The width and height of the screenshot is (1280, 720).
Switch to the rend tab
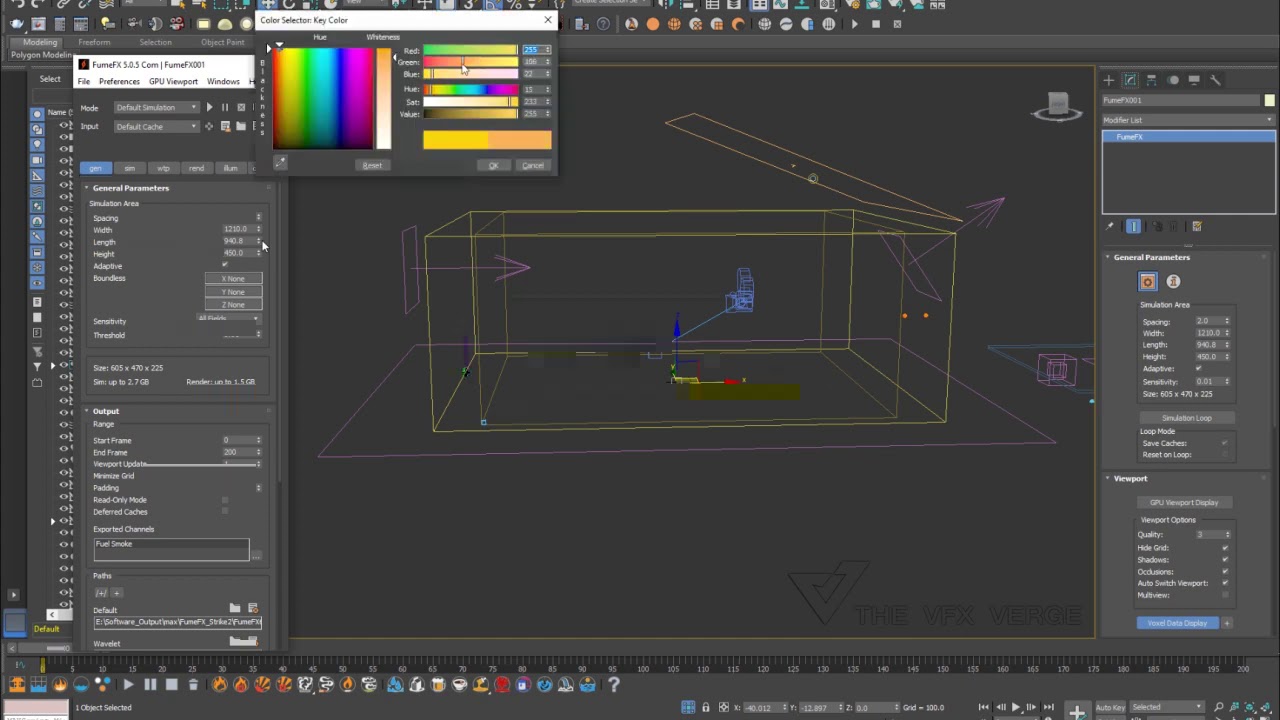coord(196,168)
